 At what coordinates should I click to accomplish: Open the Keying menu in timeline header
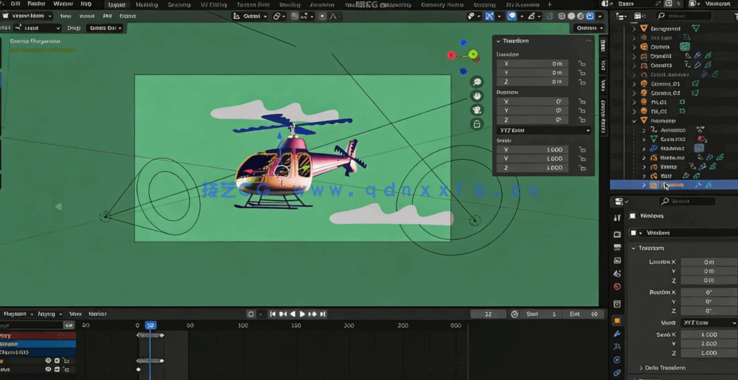(x=49, y=314)
